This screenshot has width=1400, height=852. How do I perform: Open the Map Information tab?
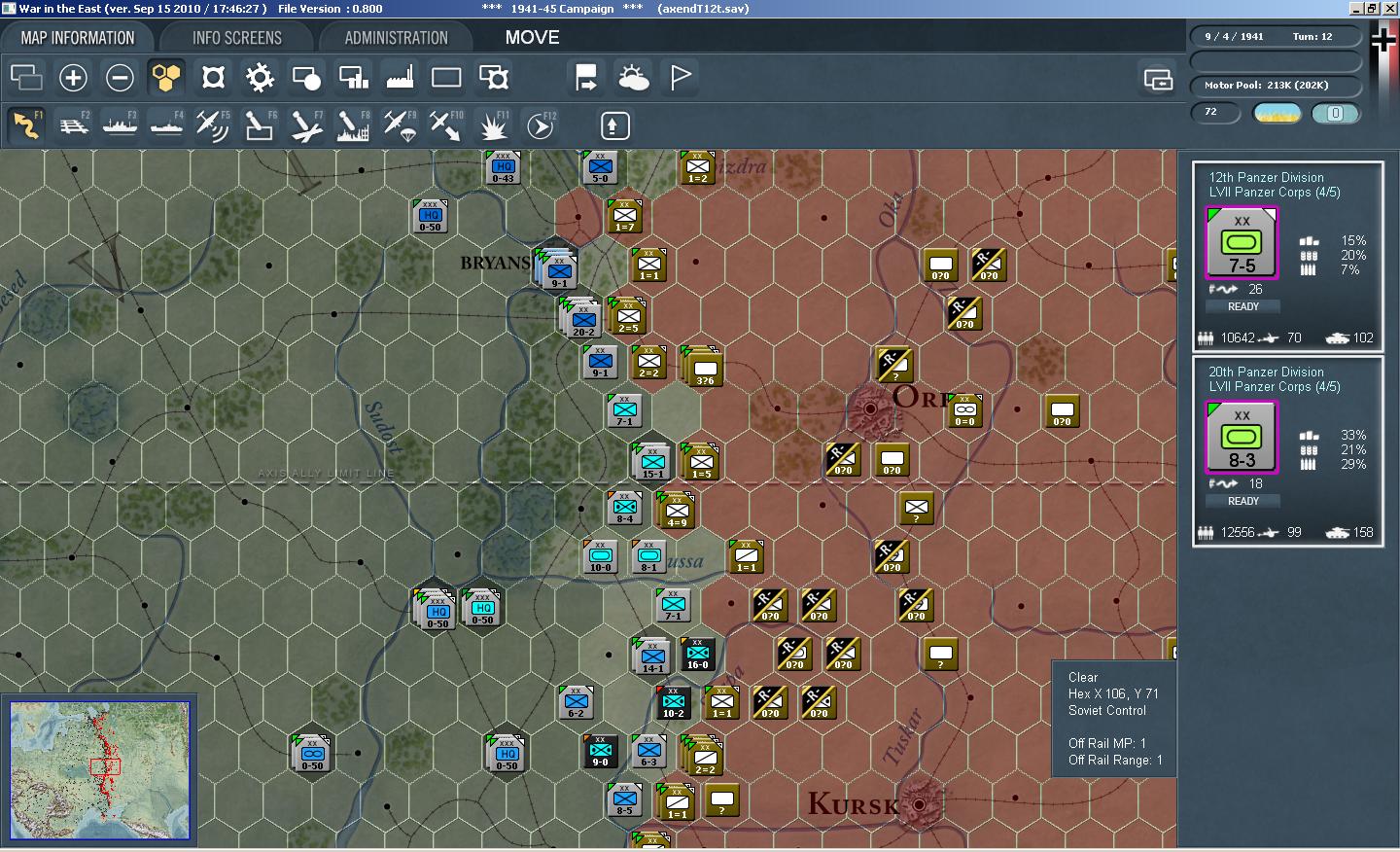(x=78, y=38)
